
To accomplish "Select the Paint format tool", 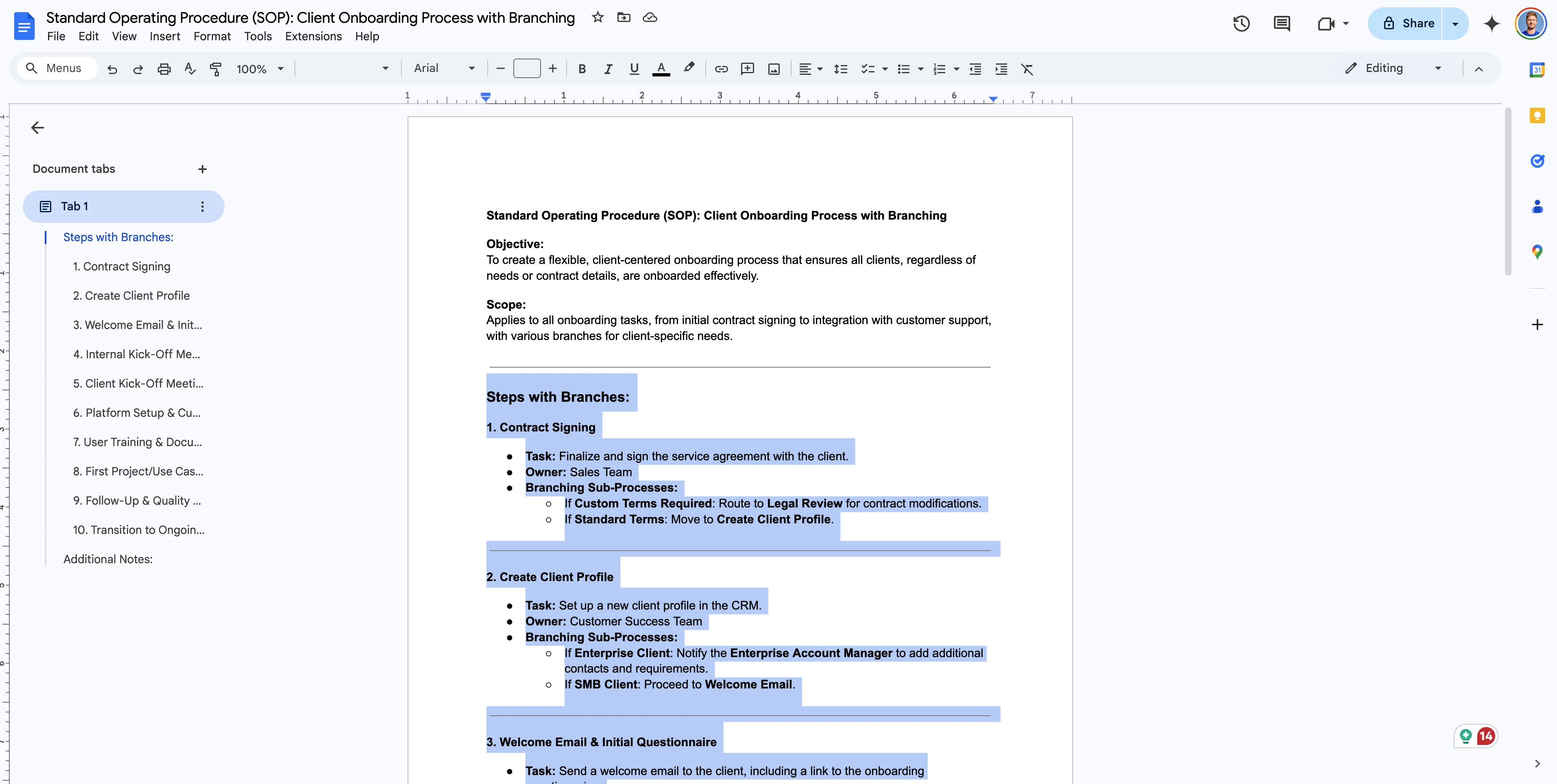I will click(215, 69).
